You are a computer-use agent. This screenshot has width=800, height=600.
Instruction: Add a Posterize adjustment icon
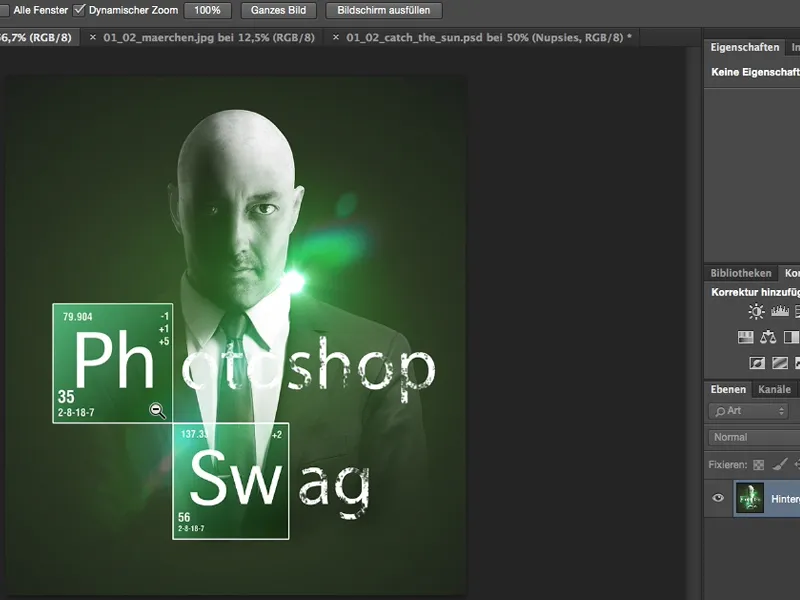point(780,363)
